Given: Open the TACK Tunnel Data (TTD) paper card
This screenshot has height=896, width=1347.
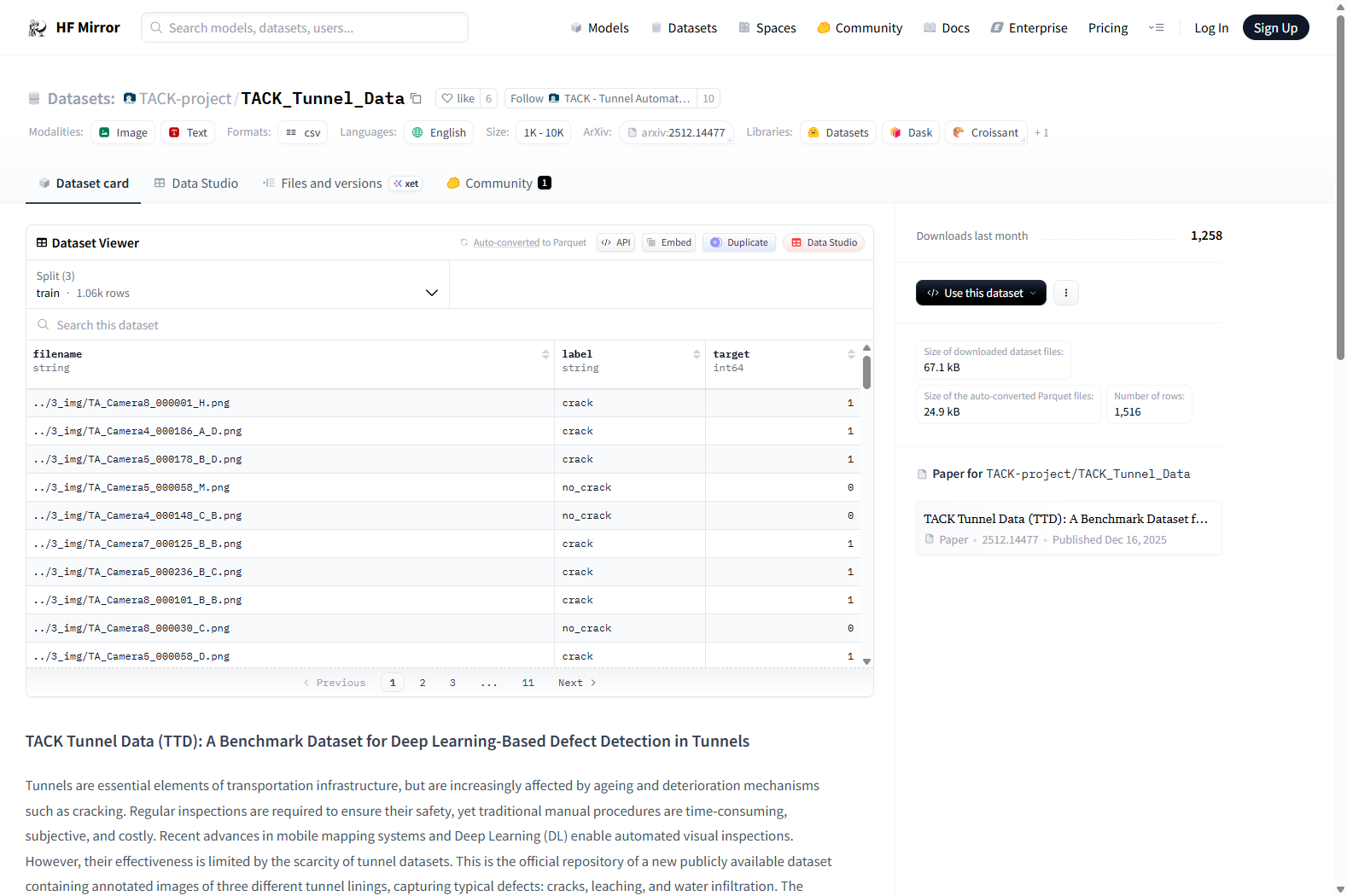Looking at the screenshot, I should click(1069, 528).
